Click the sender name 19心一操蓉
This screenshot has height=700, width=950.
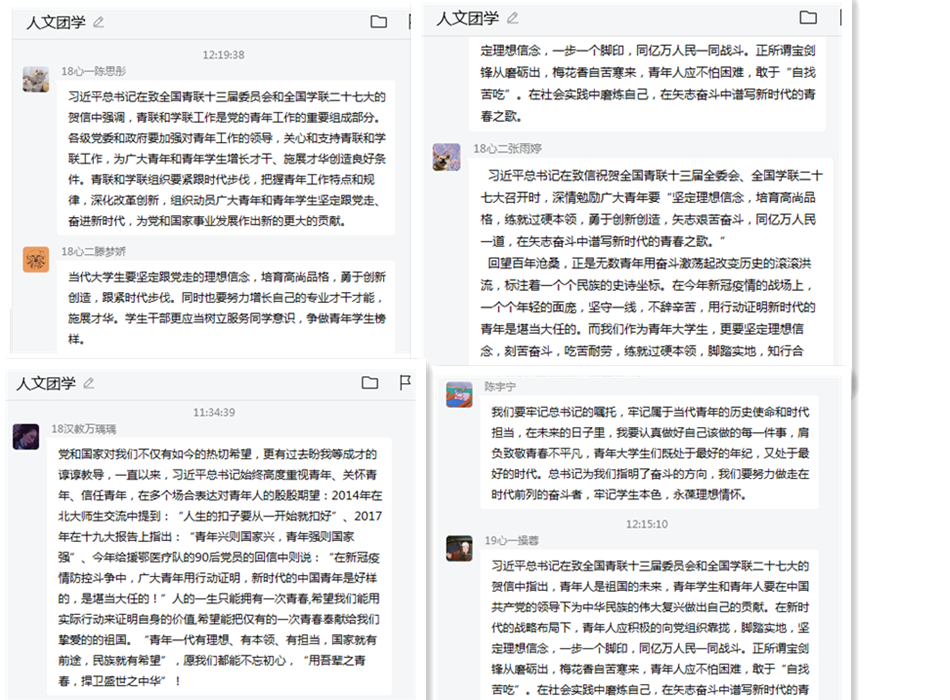(x=511, y=541)
